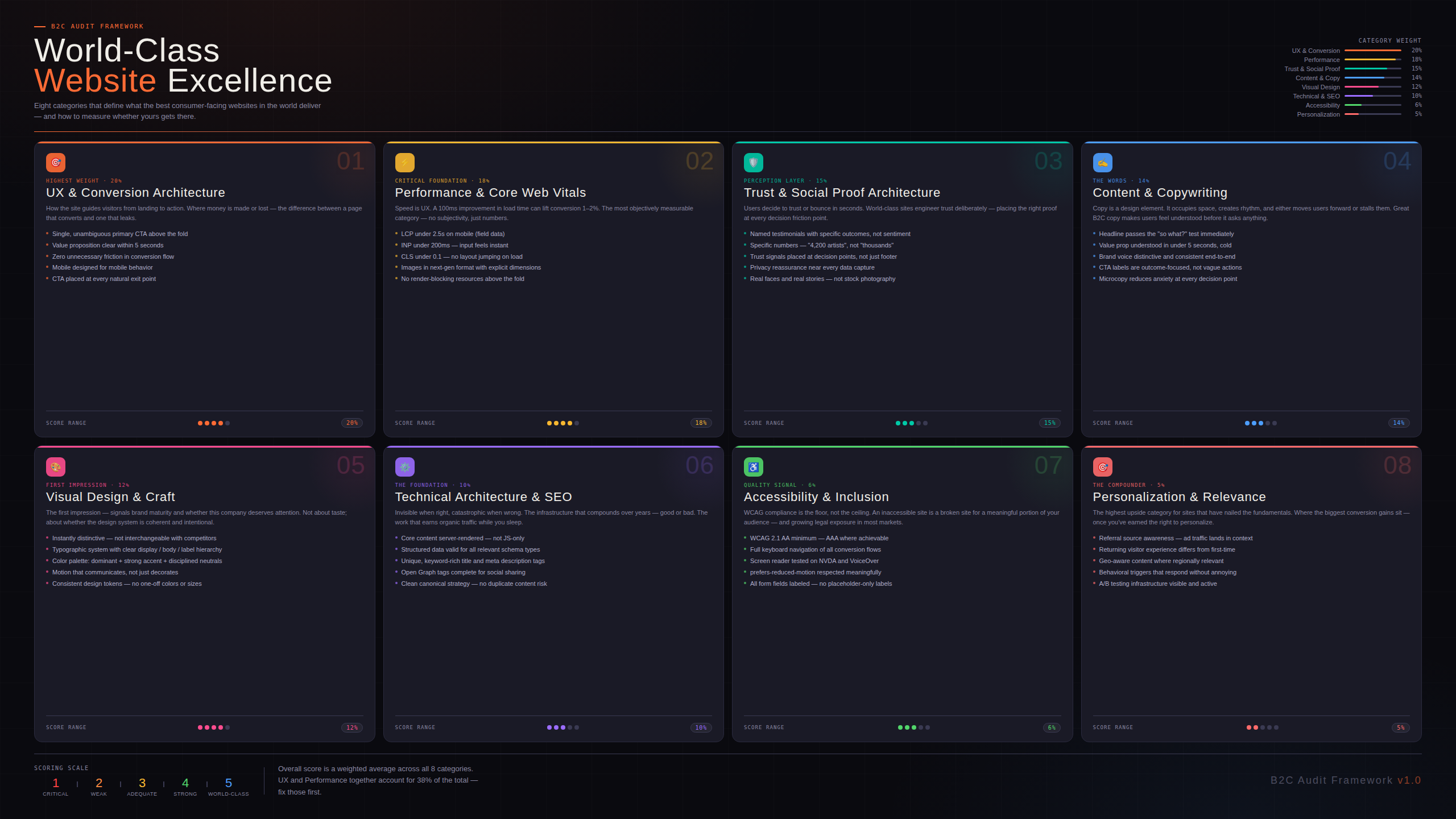
Task: Click the yellow lightning bolt Performance icon
Action: point(404,163)
